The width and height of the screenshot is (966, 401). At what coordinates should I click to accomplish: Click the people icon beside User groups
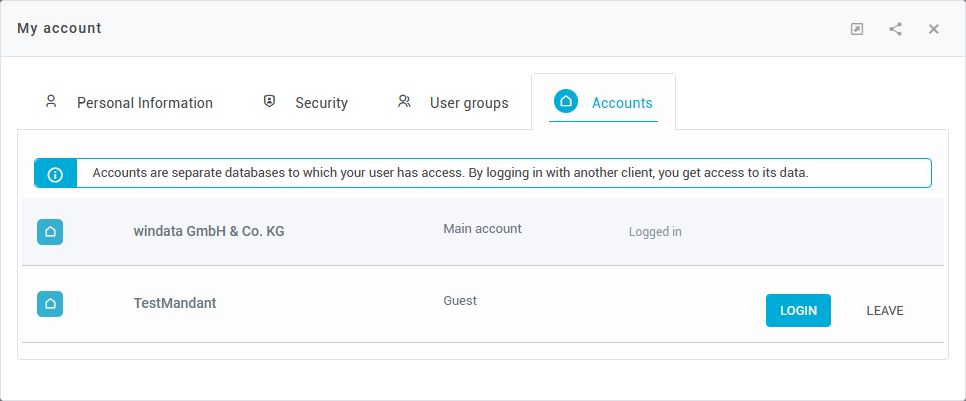(x=404, y=102)
